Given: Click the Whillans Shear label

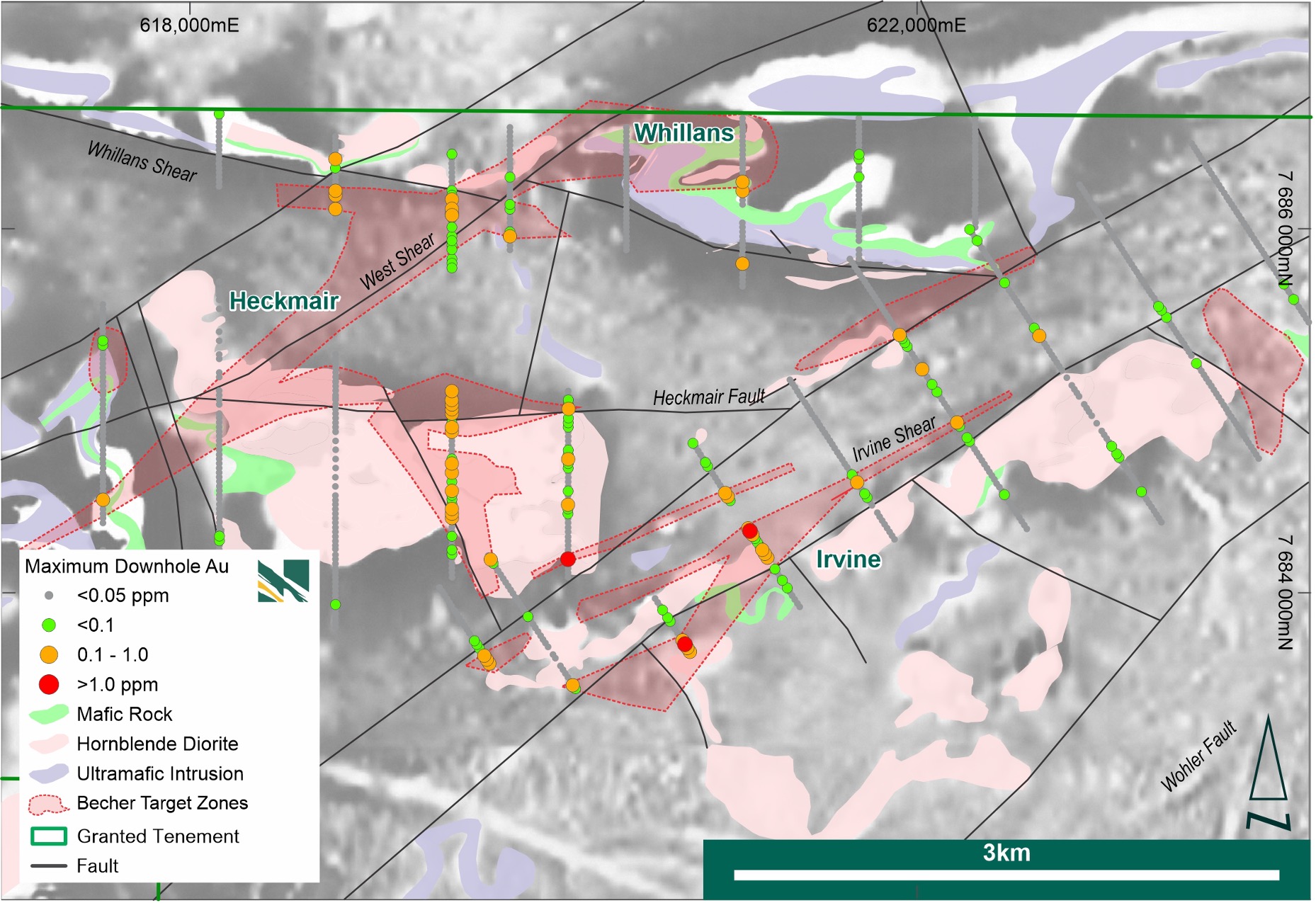Looking at the screenshot, I should click(142, 161).
